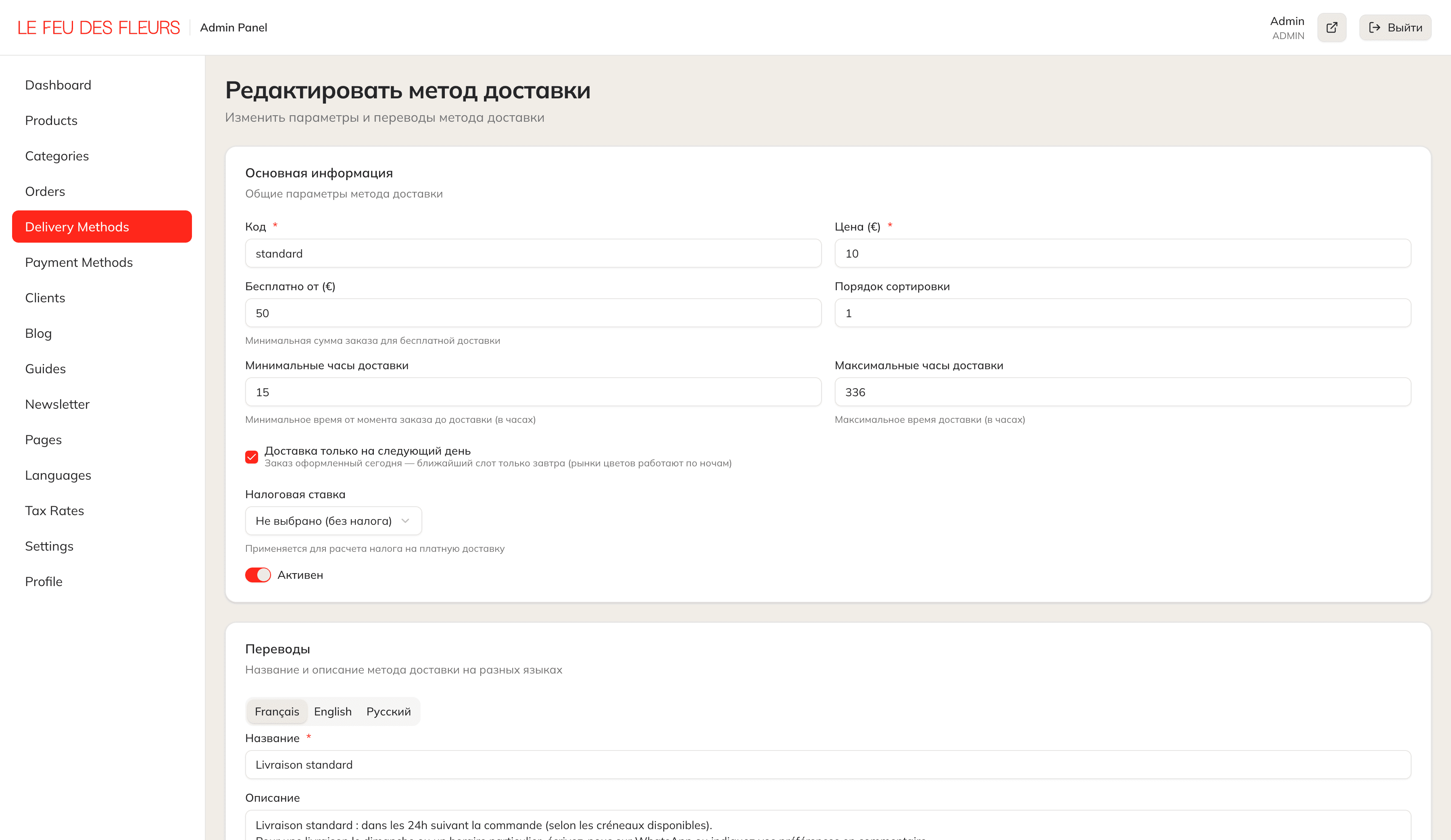Select the Русский translation tab
This screenshot has height=840, width=1451.
click(389, 711)
